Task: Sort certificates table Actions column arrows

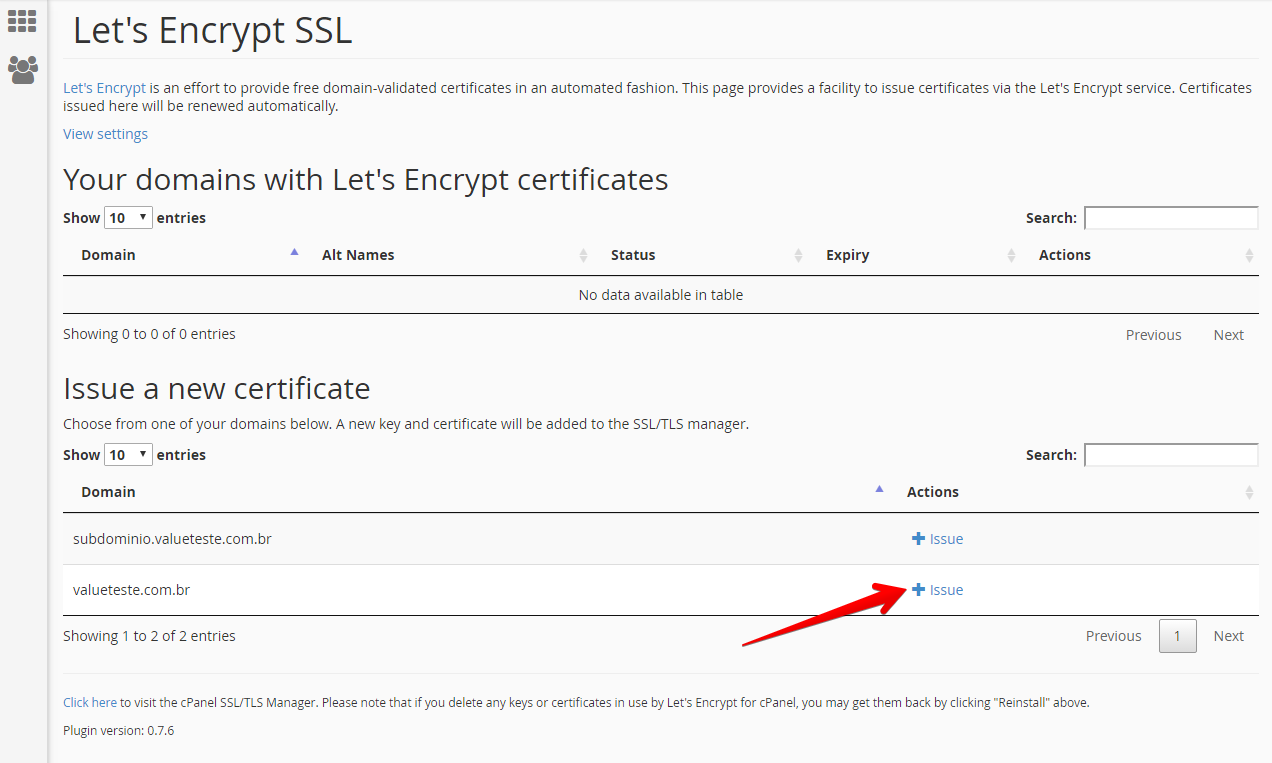Action: coord(1249,256)
